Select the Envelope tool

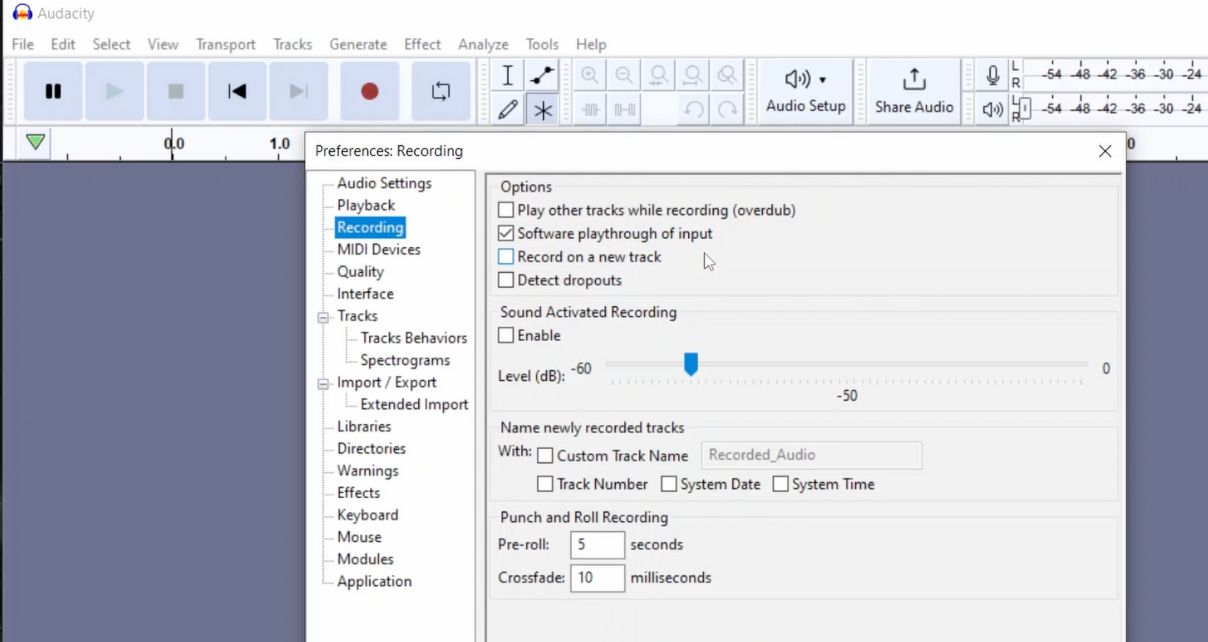(541, 74)
